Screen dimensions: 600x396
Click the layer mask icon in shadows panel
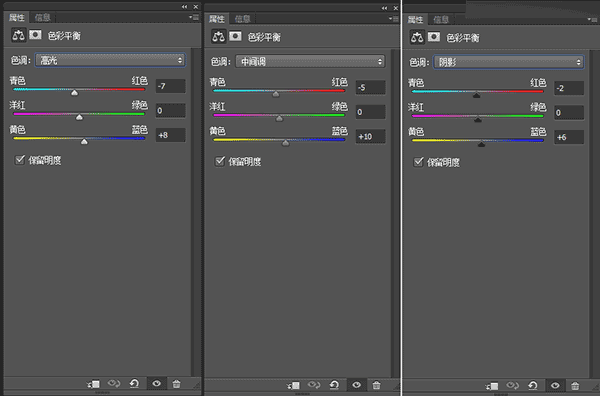point(434,37)
